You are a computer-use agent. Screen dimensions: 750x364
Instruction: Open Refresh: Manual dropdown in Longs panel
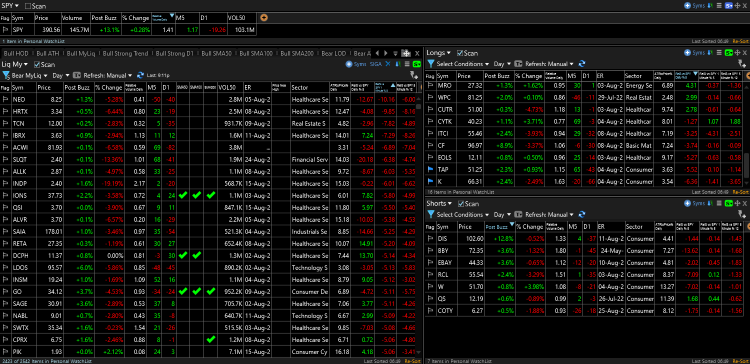(x=549, y=64)
